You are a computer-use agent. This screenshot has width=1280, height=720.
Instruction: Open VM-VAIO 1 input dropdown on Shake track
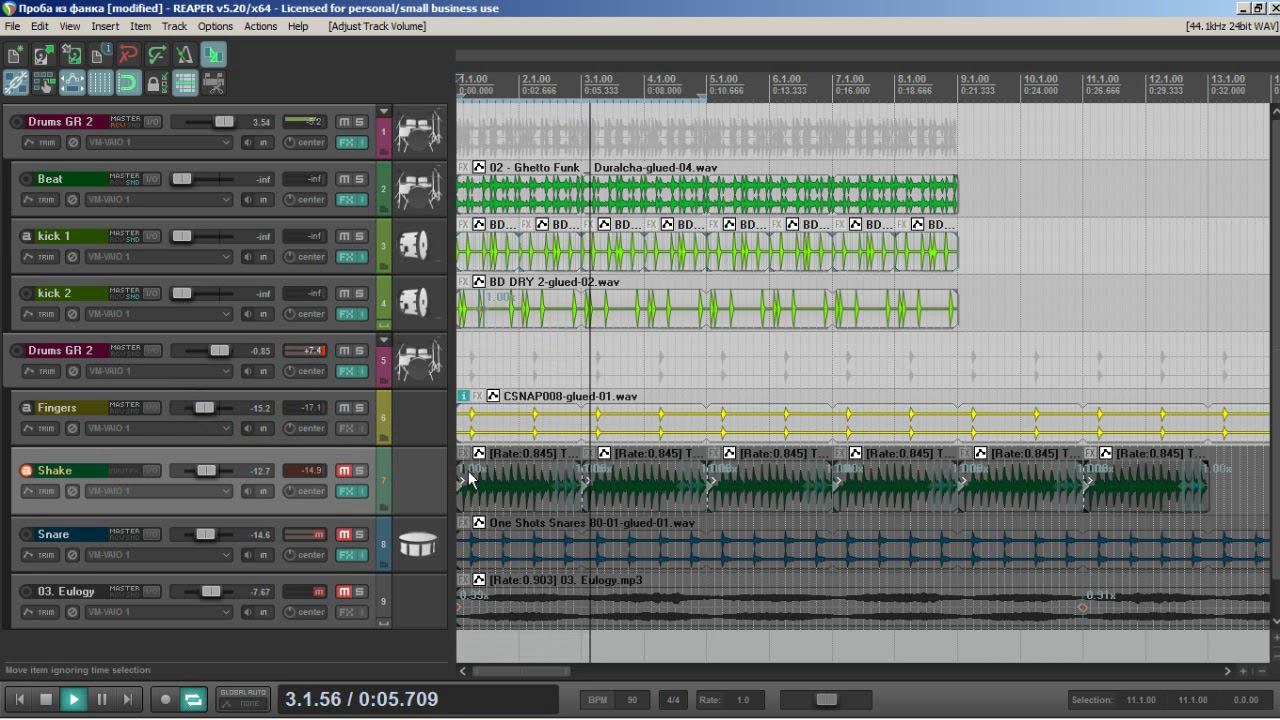tap(158, 491)
